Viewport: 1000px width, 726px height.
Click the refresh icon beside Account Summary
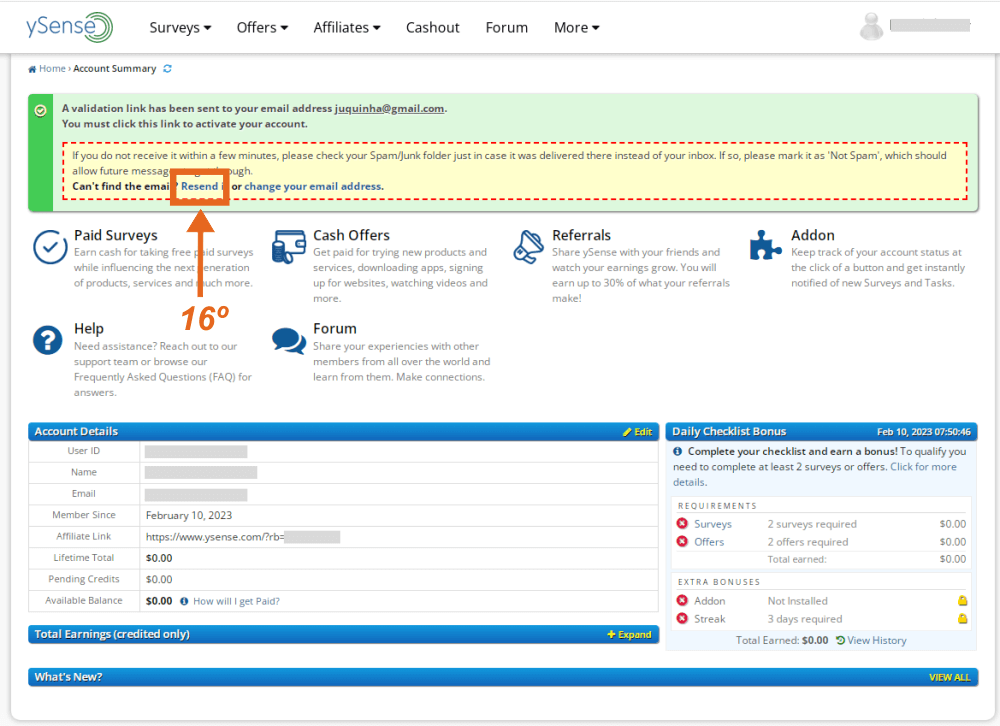167,69
